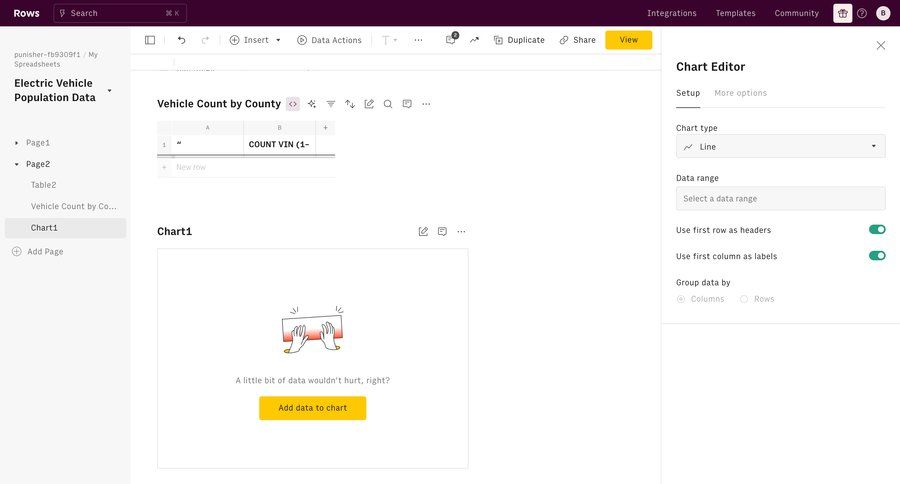900x484 pixels.
Task: Select the Rows radio option
Action: click(744, 299)
